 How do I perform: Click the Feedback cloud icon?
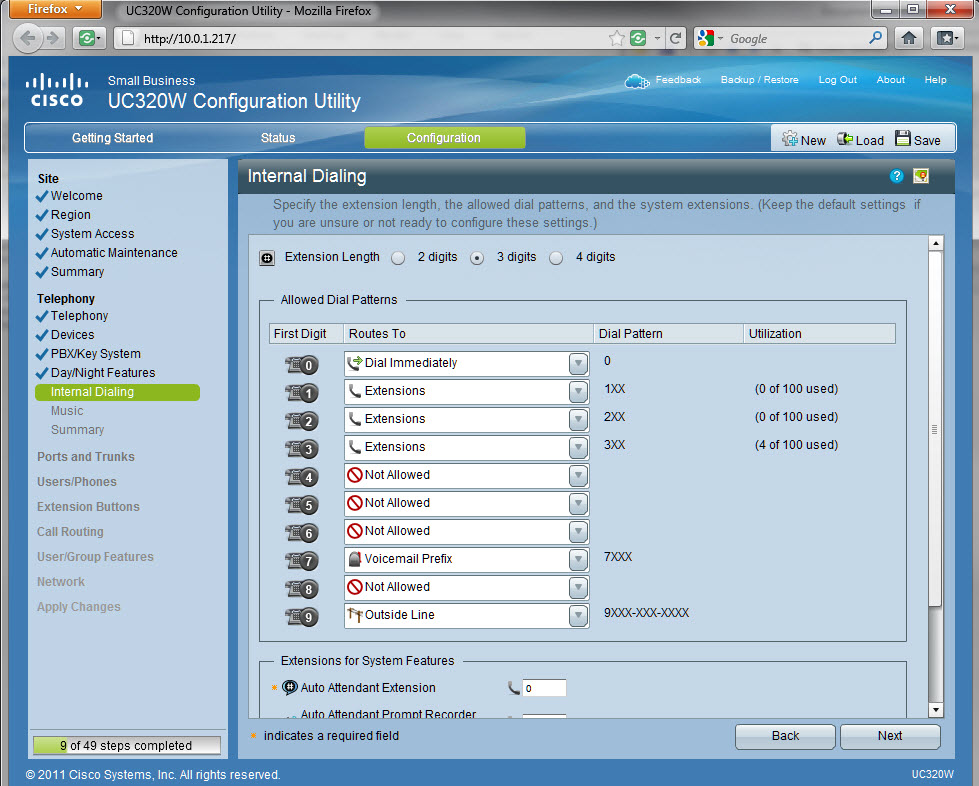[636, 81]
